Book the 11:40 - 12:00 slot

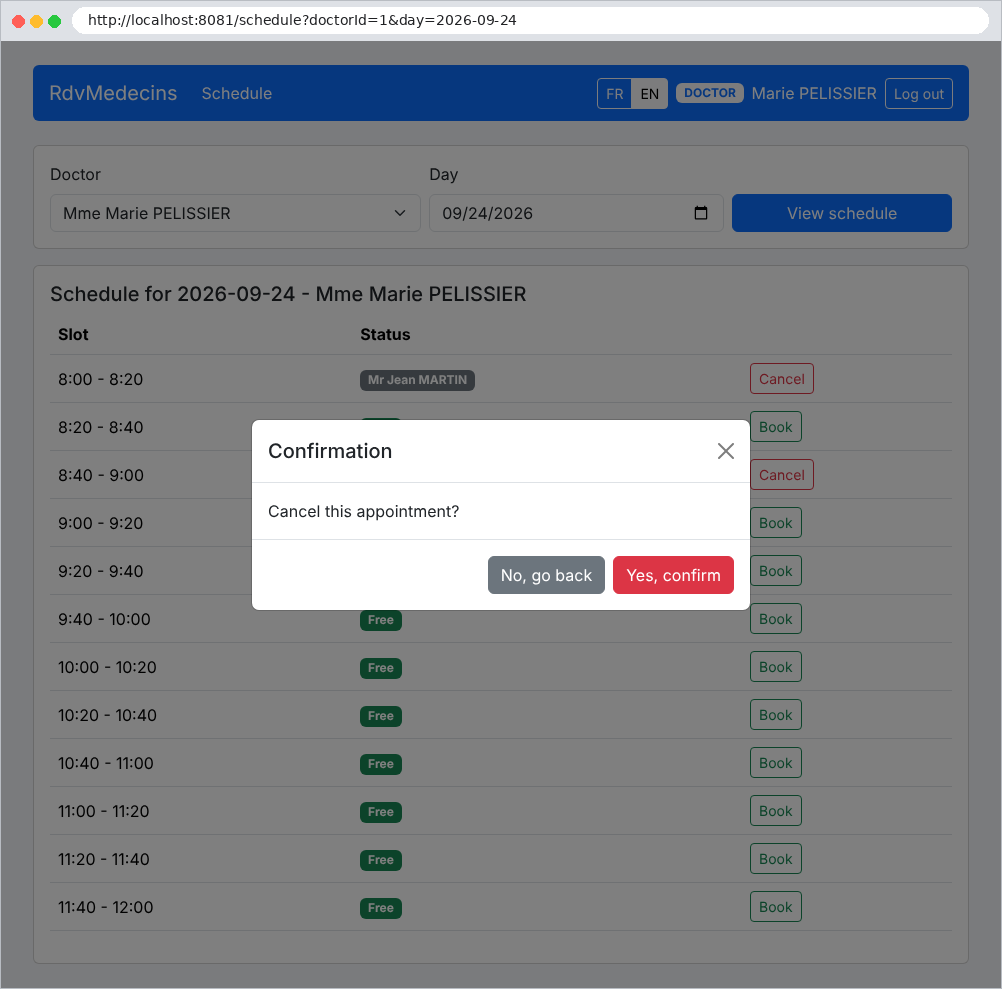pos(775,907)
